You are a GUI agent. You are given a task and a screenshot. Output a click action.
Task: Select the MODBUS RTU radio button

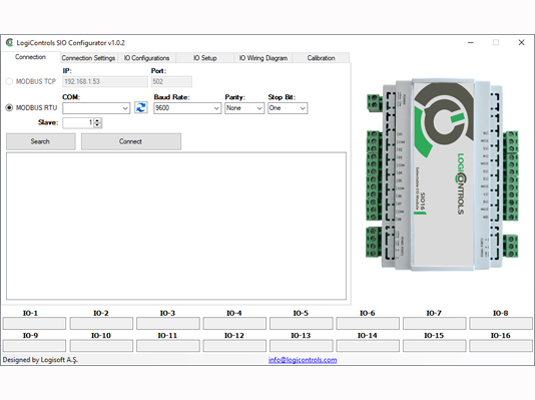coord(9,108)
